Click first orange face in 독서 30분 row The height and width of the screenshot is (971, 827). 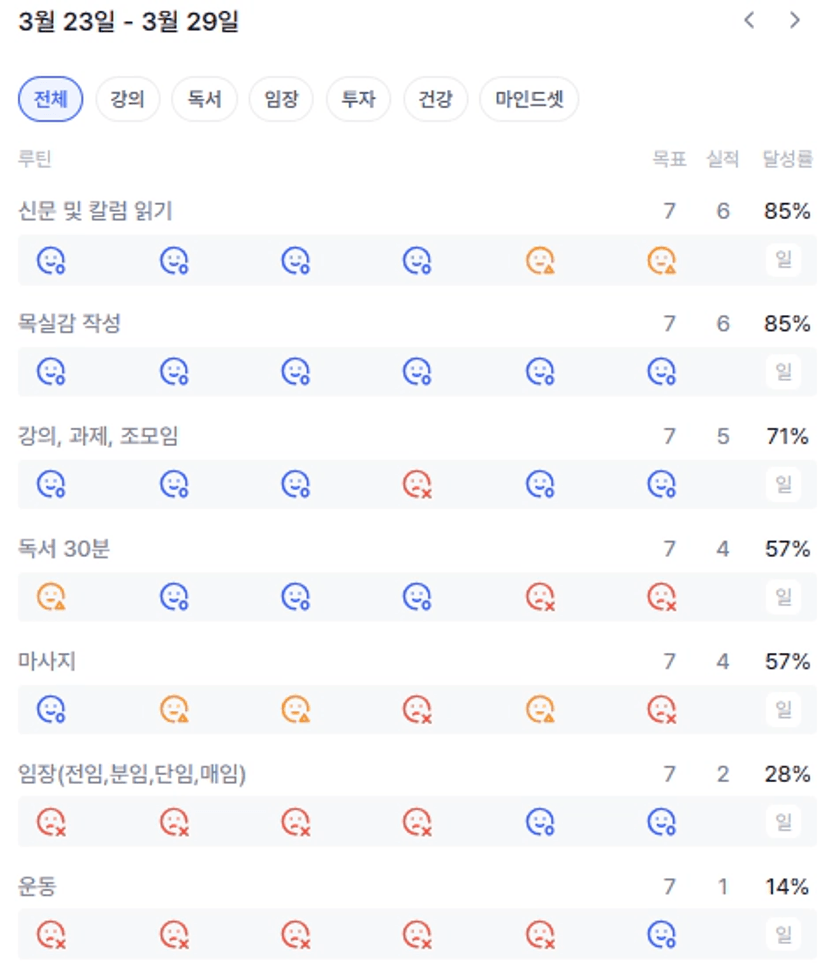51,597
